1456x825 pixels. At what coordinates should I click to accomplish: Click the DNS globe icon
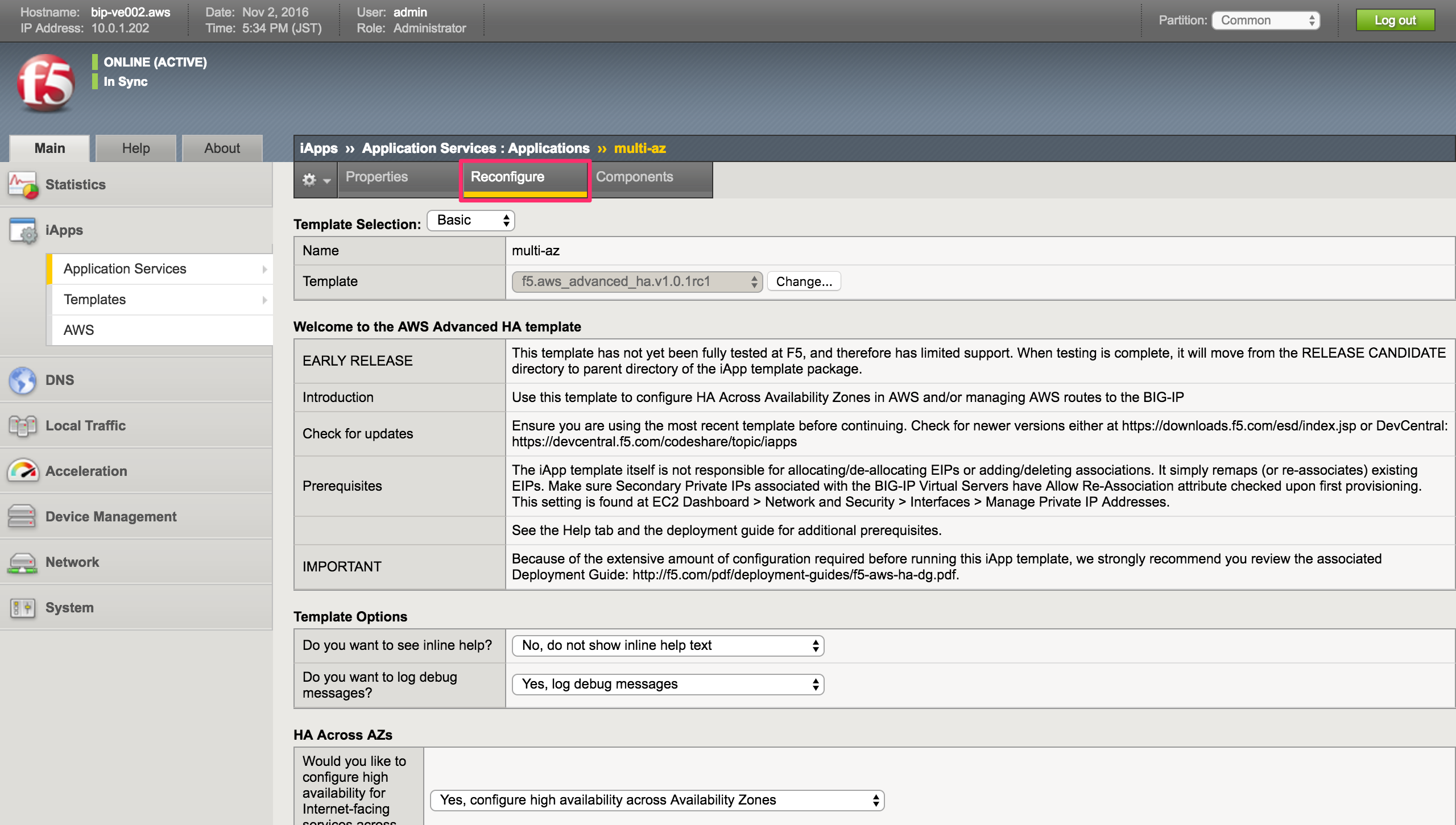[23, 380]
